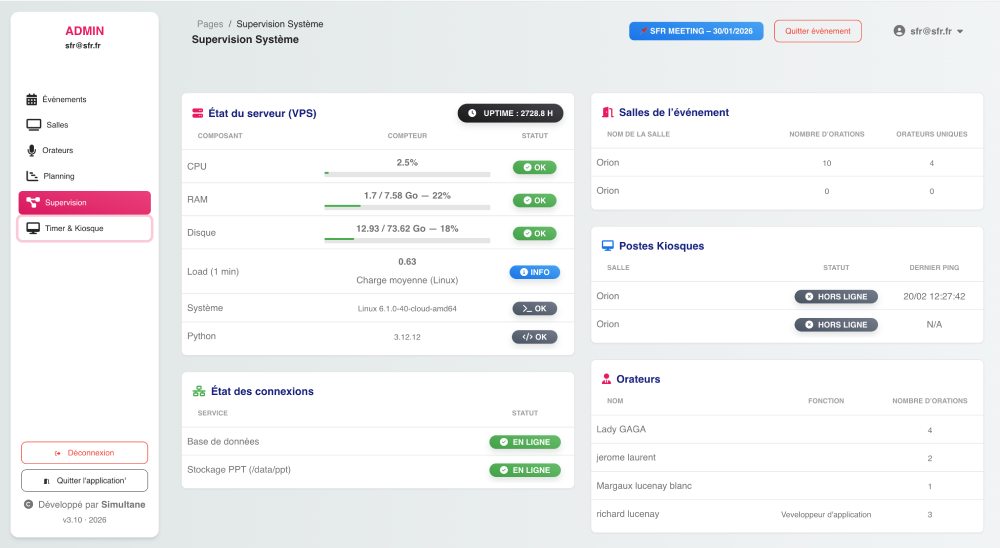Click the Margaux lucenay blanc speaker name
This screenshot has height=548, width=1000.
click(x=643, y=486)
